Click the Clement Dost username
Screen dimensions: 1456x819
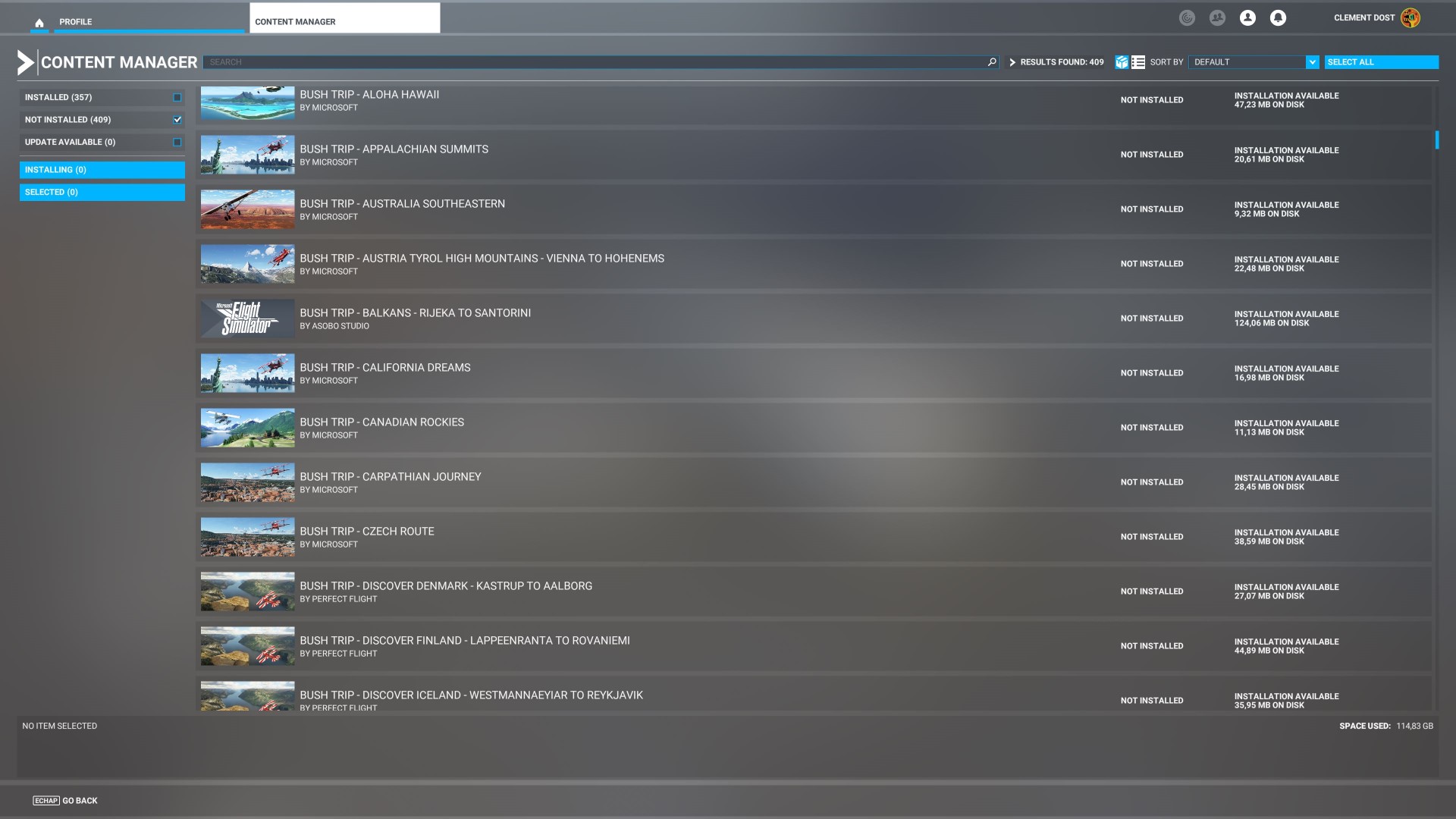pyautogui.click(x=1364, y=17)
